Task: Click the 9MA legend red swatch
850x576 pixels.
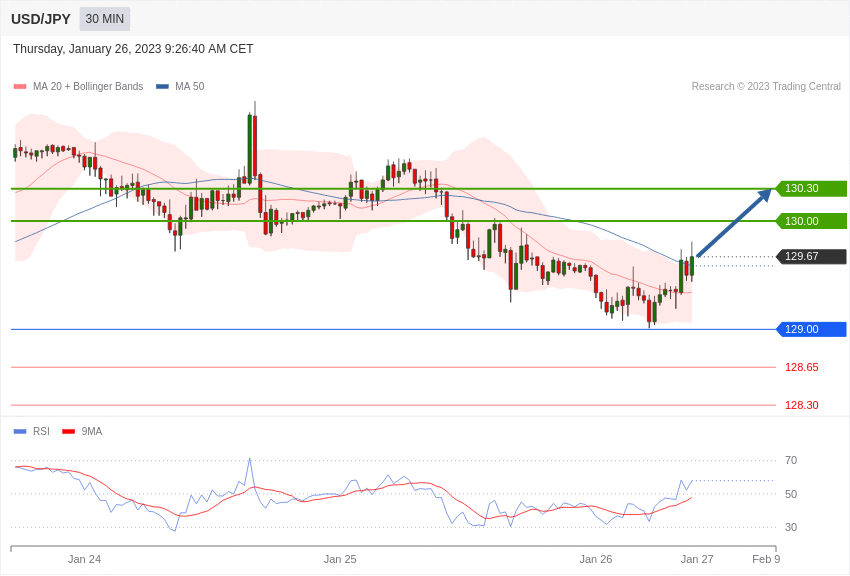Action: coord(69,432)
